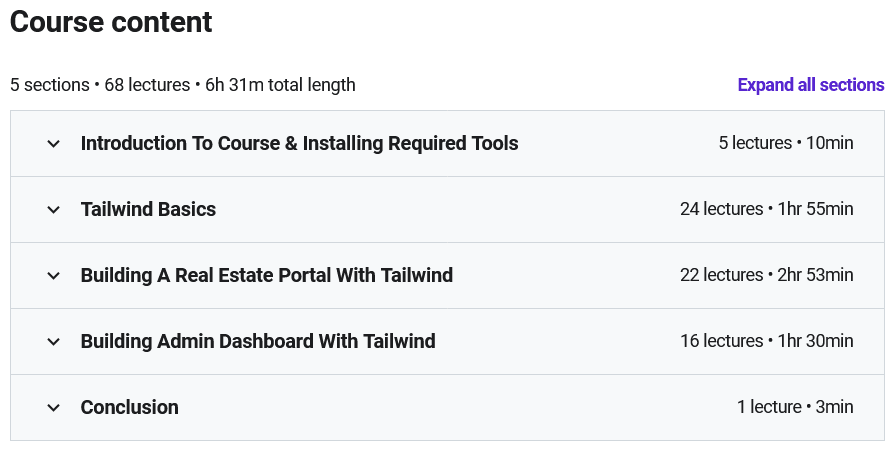Open the Admin Dashboard section via chevron
Image resolution: width=895 pixels, height=452 pixels.
pyautogui.click(x=54, y=342)
